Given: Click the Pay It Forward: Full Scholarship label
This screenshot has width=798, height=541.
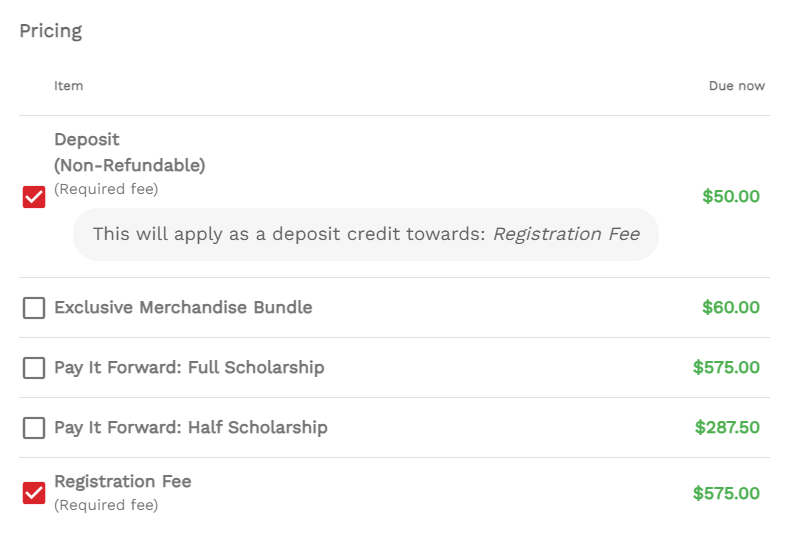Looking at the screenshot, I should pos(189,367).
